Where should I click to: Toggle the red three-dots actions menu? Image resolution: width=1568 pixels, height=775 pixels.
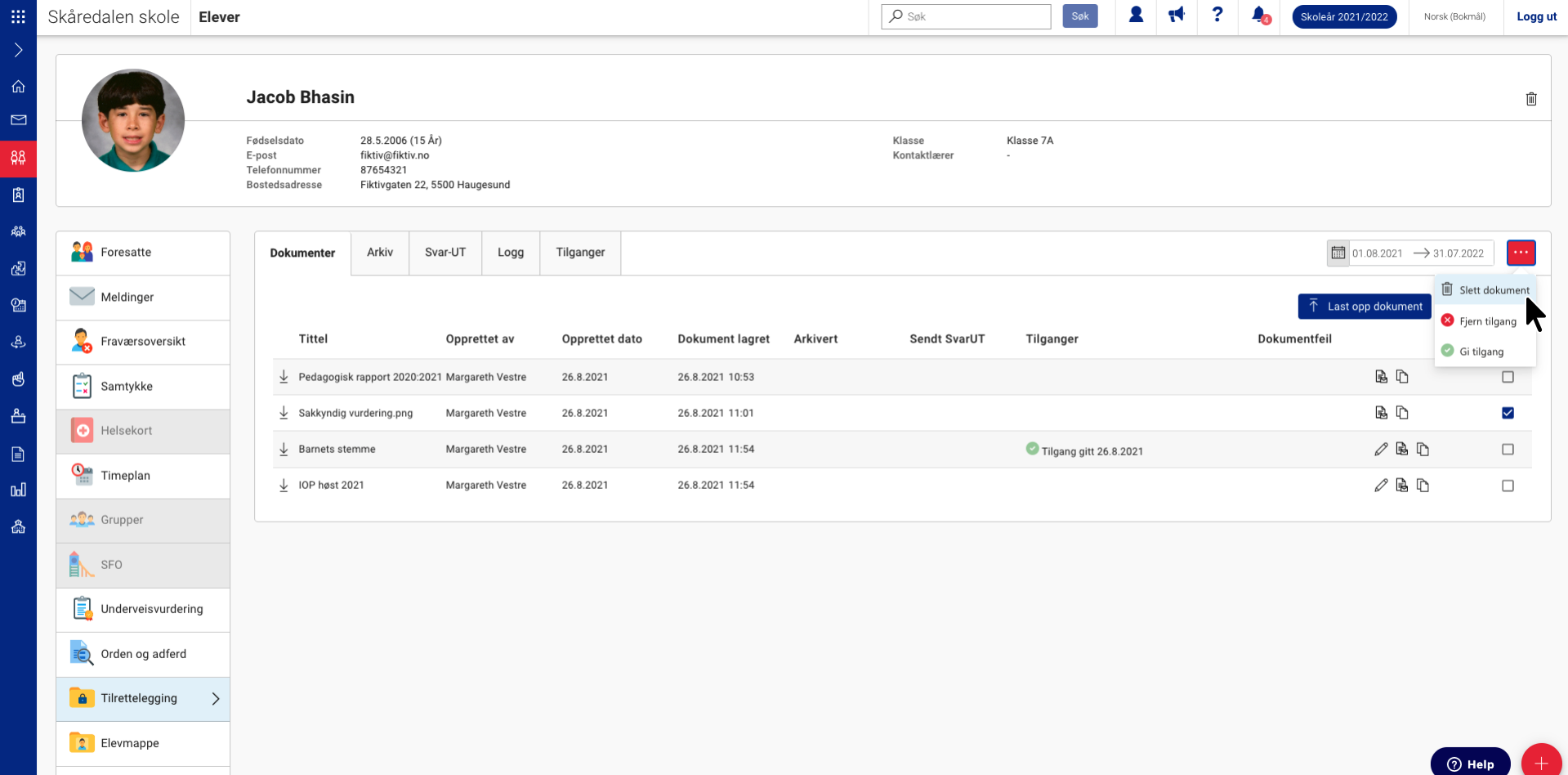[1521, 253]
